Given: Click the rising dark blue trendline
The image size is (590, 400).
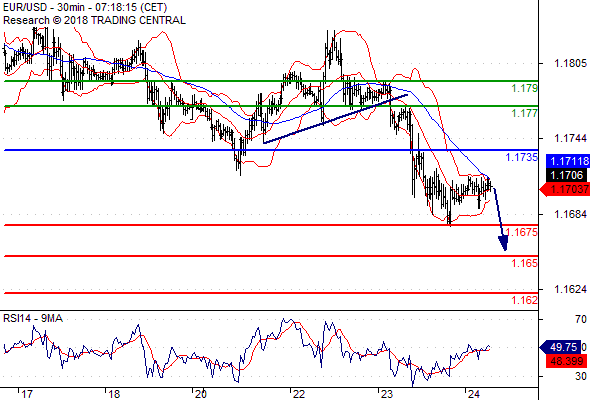Looking at the screenshot, I should click(x=336, y=119).
